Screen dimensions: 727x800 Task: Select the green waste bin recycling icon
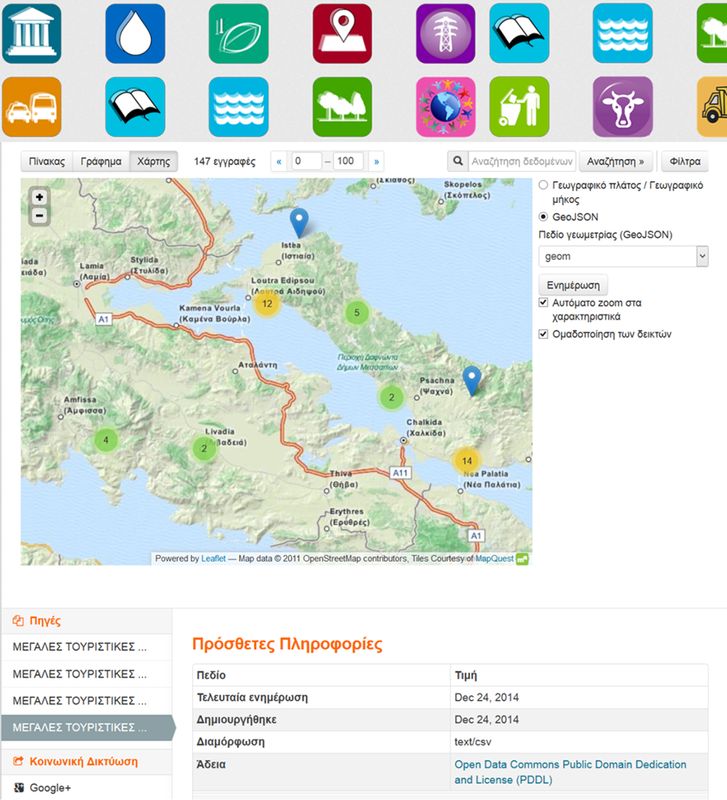[x=519, y=107]
